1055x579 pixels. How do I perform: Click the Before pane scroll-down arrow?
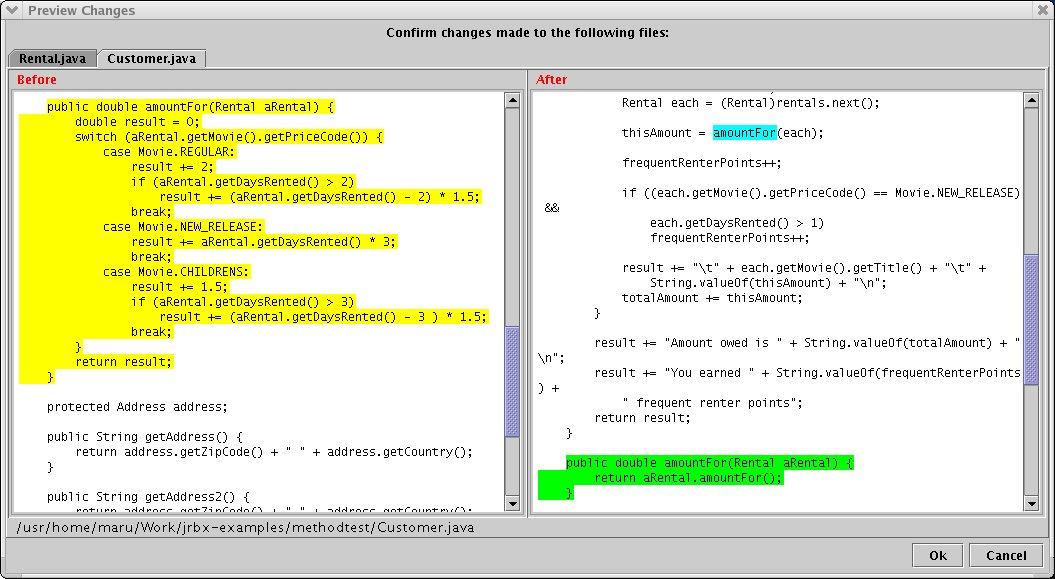coord(512,502)
